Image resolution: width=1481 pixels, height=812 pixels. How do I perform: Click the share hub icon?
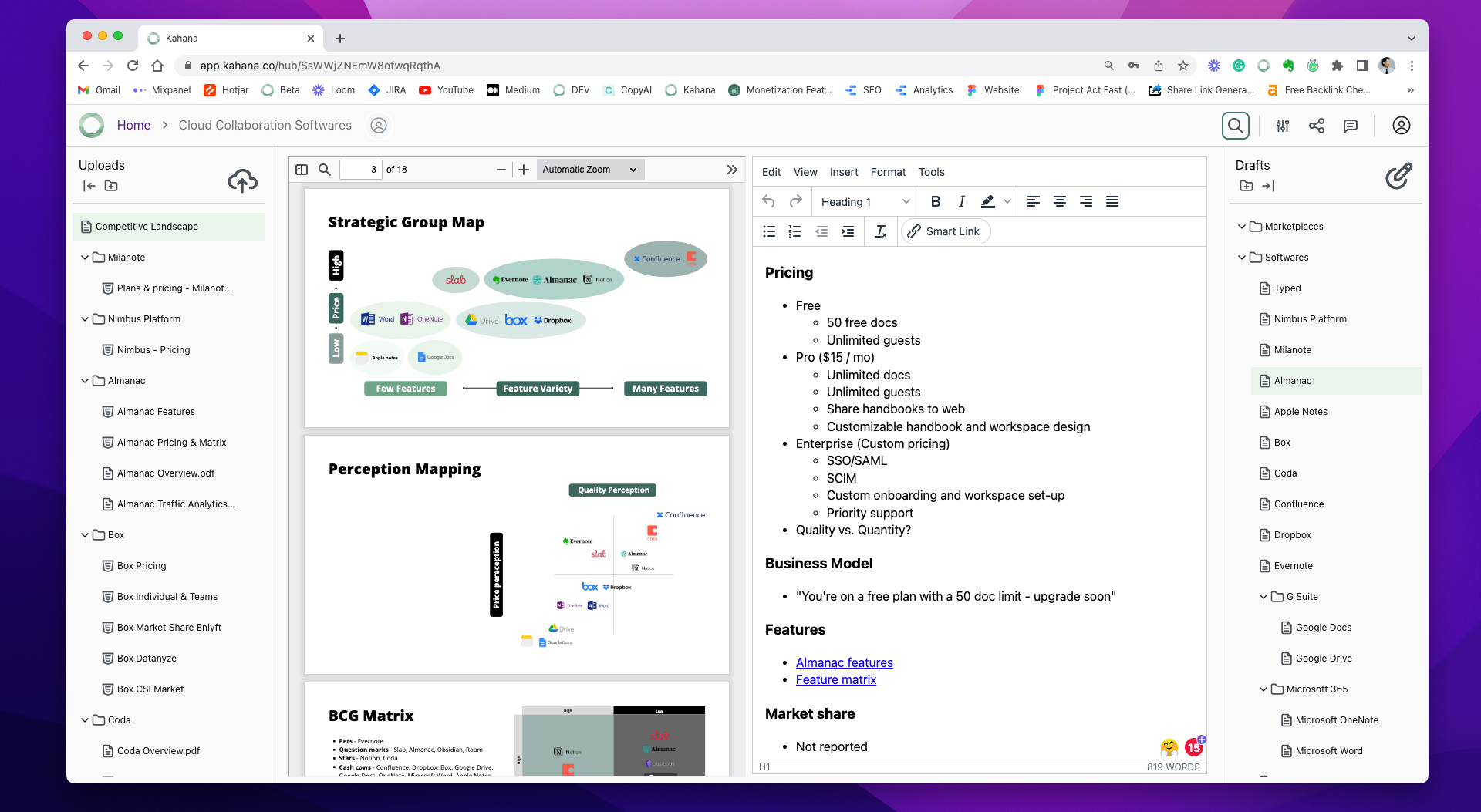click(1317, 126)
